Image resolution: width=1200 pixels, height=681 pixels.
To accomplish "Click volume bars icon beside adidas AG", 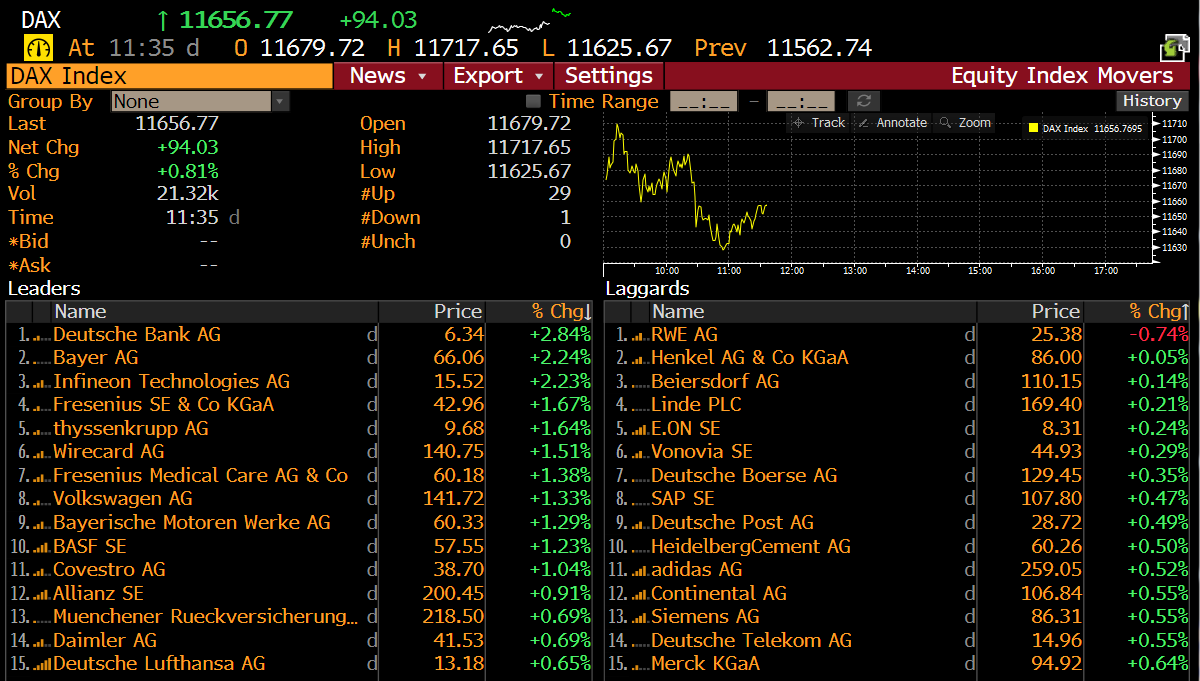I will pyautogui.click(x=639, y=570).
